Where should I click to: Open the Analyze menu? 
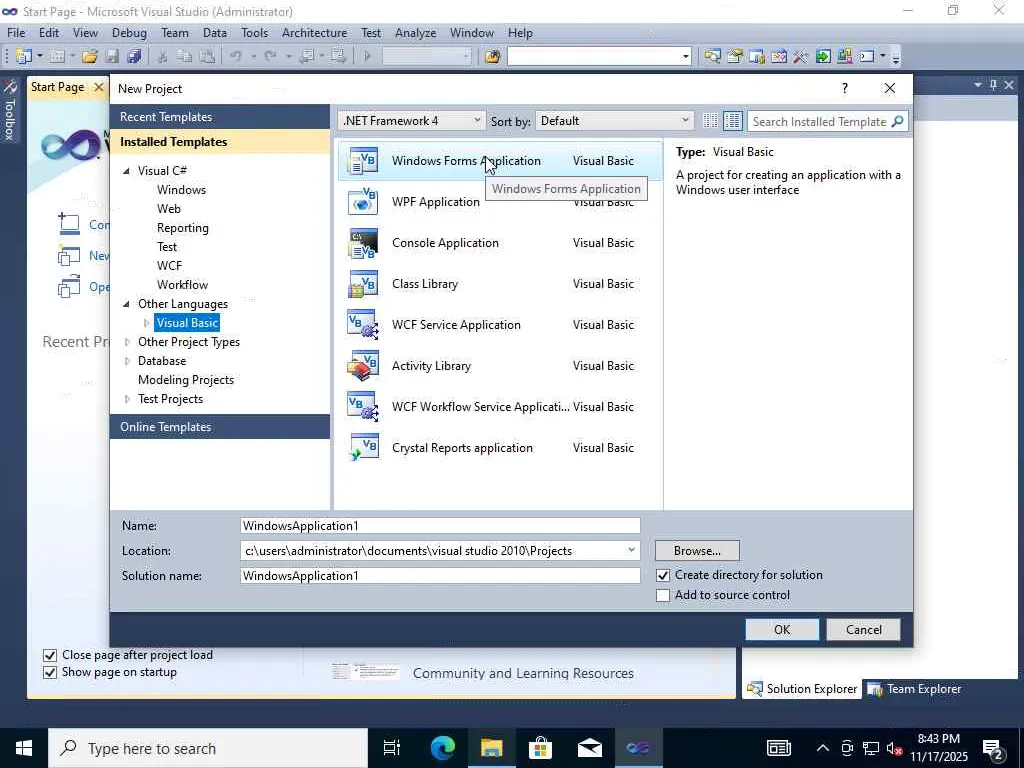tap(415, 33)
